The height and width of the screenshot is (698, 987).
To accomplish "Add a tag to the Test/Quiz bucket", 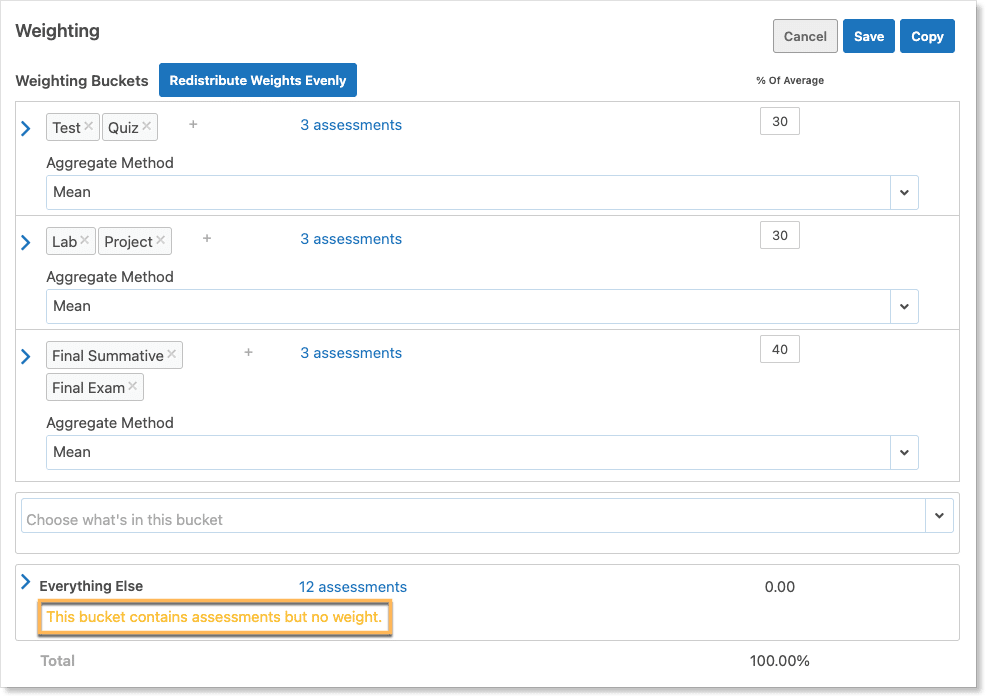I will pos(193,125).
